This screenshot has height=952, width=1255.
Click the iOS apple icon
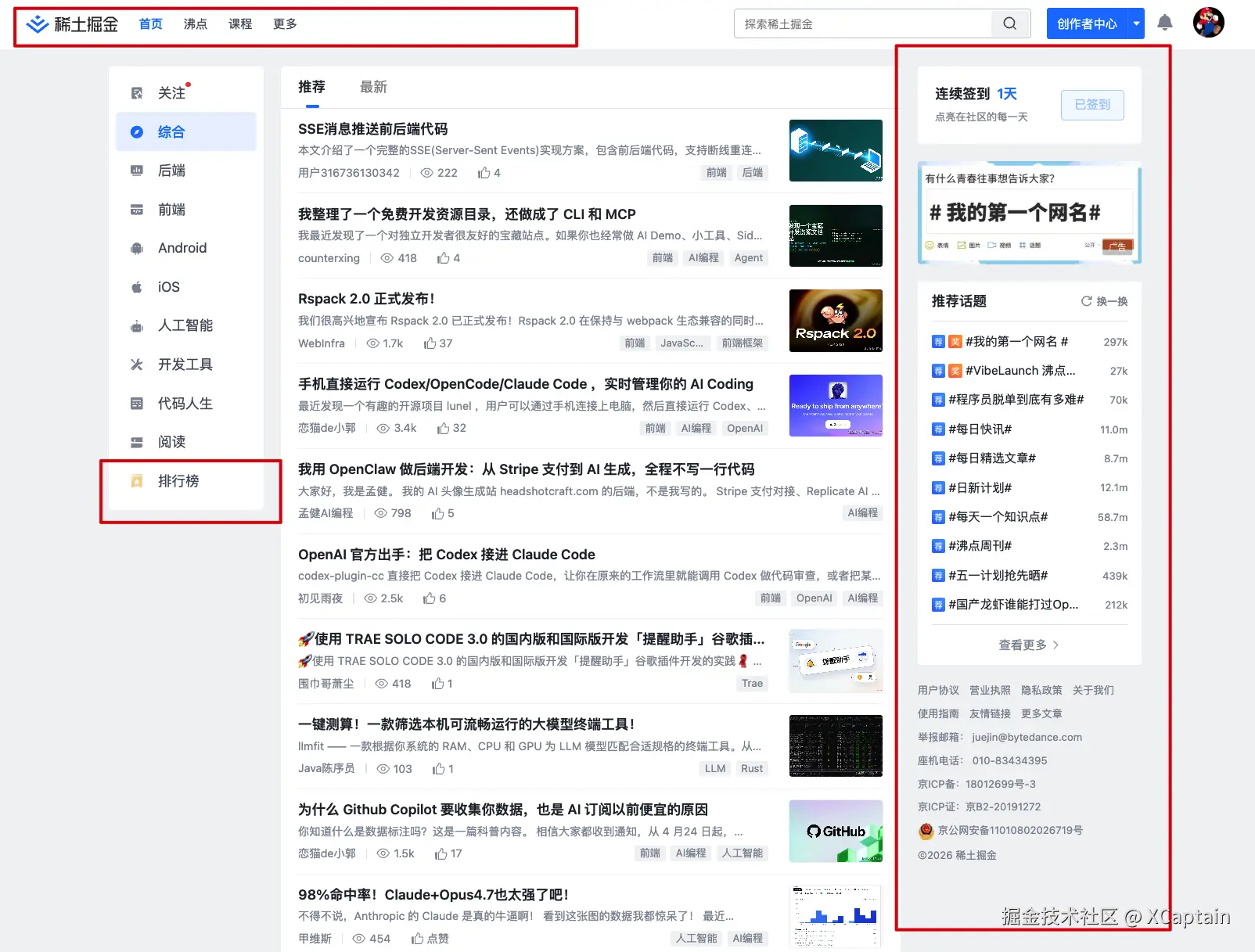pyautogui.click(x=137, y=287)
